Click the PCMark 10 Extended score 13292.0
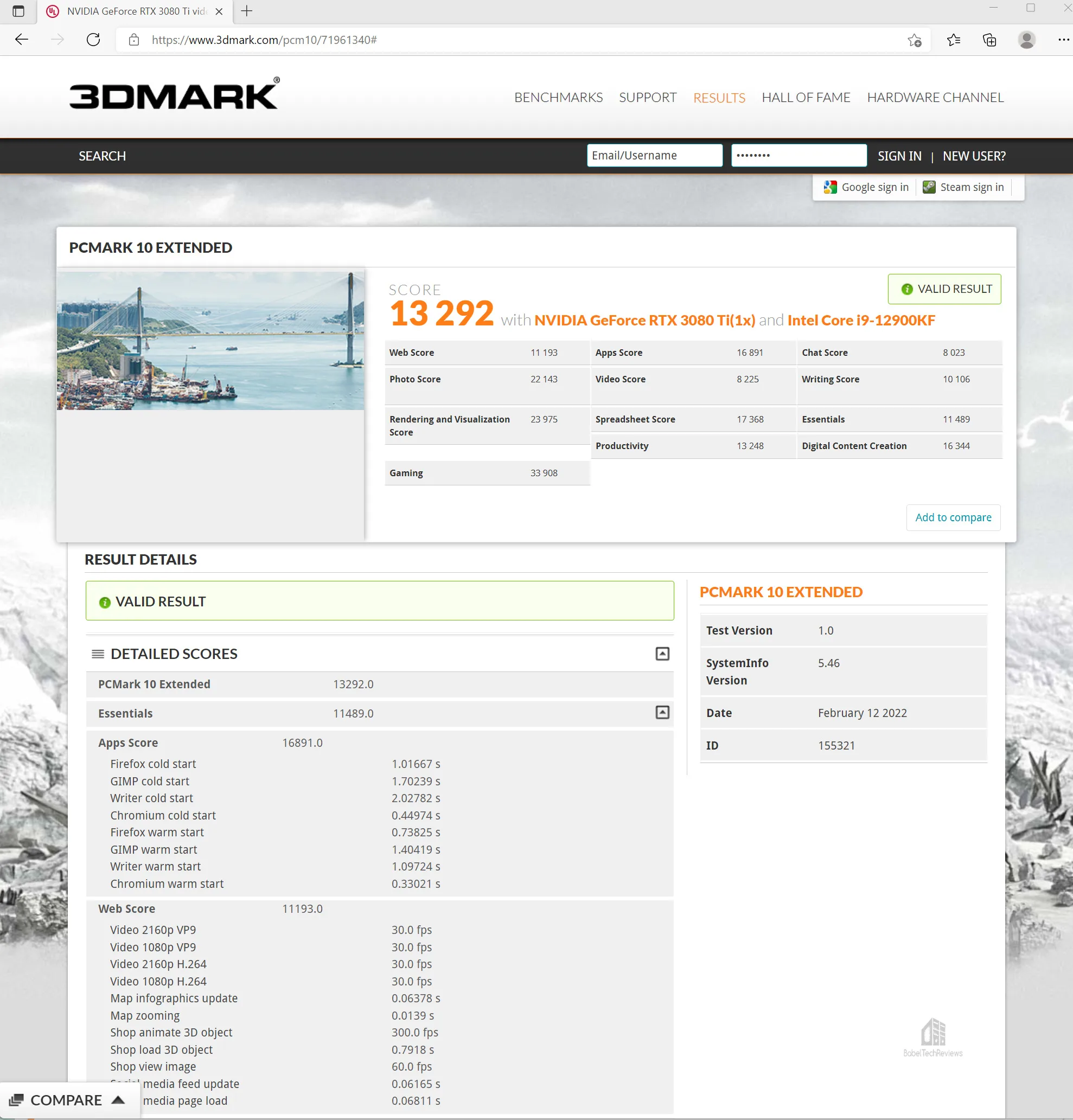Image resolution: width=1073 pixels, height=1120 pixels. click(353, 684)
